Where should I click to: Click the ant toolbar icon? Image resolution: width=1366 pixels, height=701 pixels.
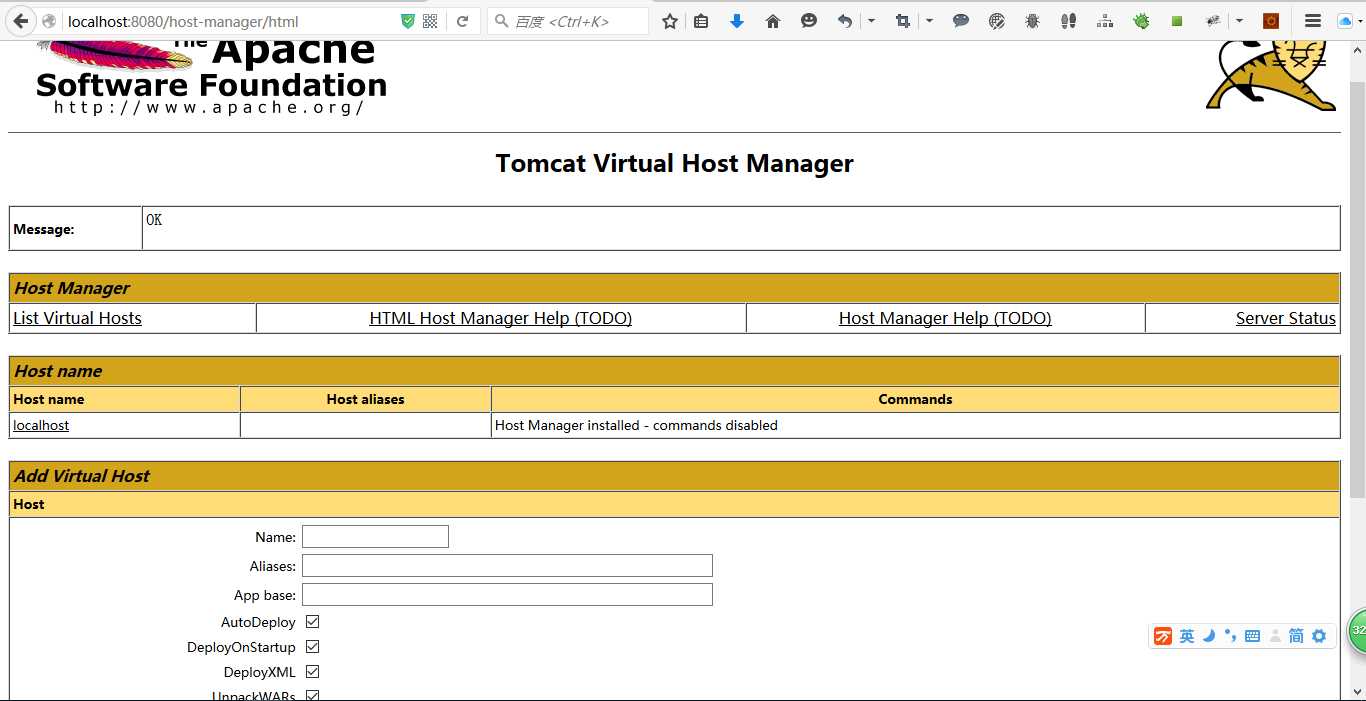point(1213,21)
